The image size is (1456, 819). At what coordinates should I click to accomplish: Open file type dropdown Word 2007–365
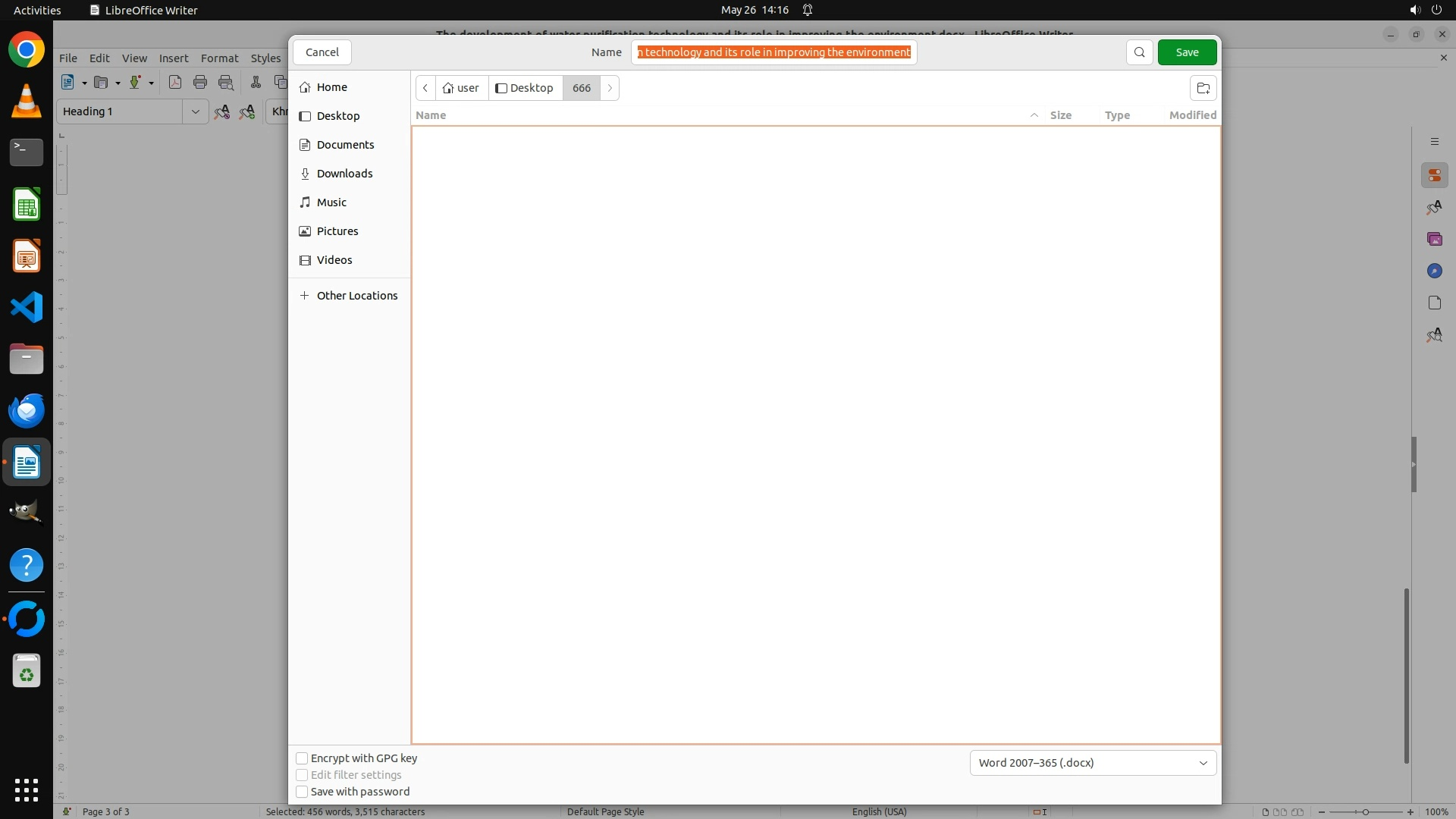click(x=1093, y=763)
